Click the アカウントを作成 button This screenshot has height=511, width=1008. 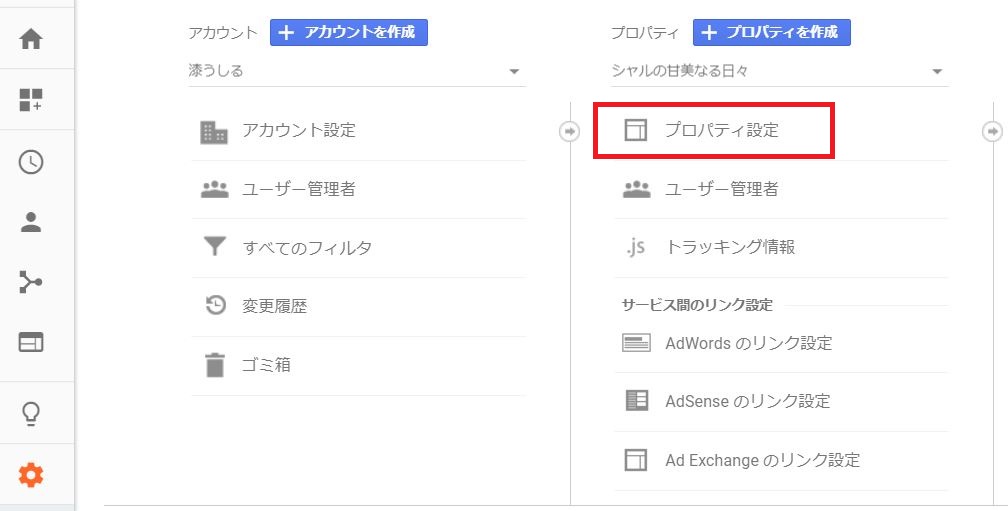348,32
